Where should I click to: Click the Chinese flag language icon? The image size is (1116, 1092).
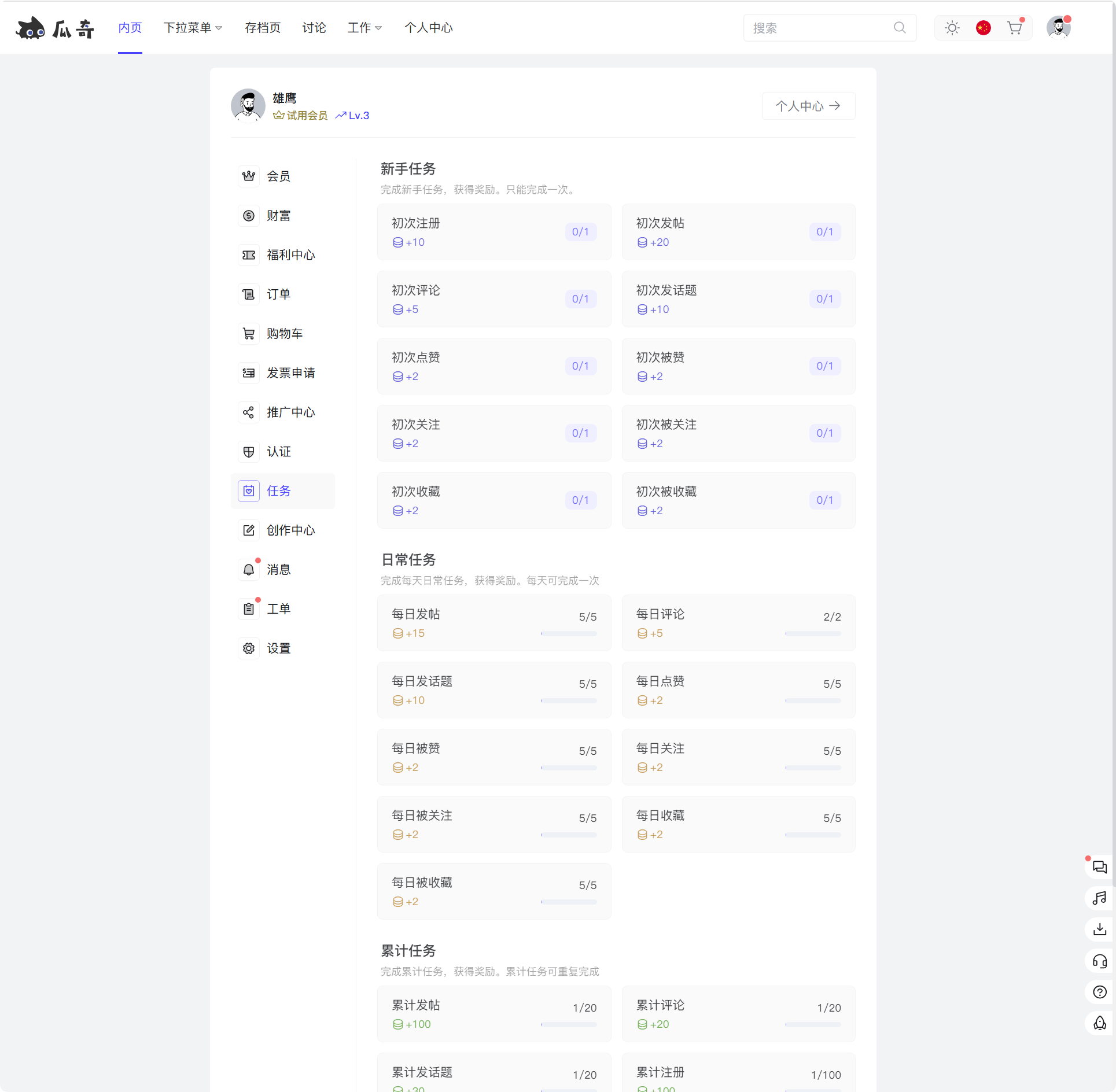pyautogui.click(x=983, y=27)
